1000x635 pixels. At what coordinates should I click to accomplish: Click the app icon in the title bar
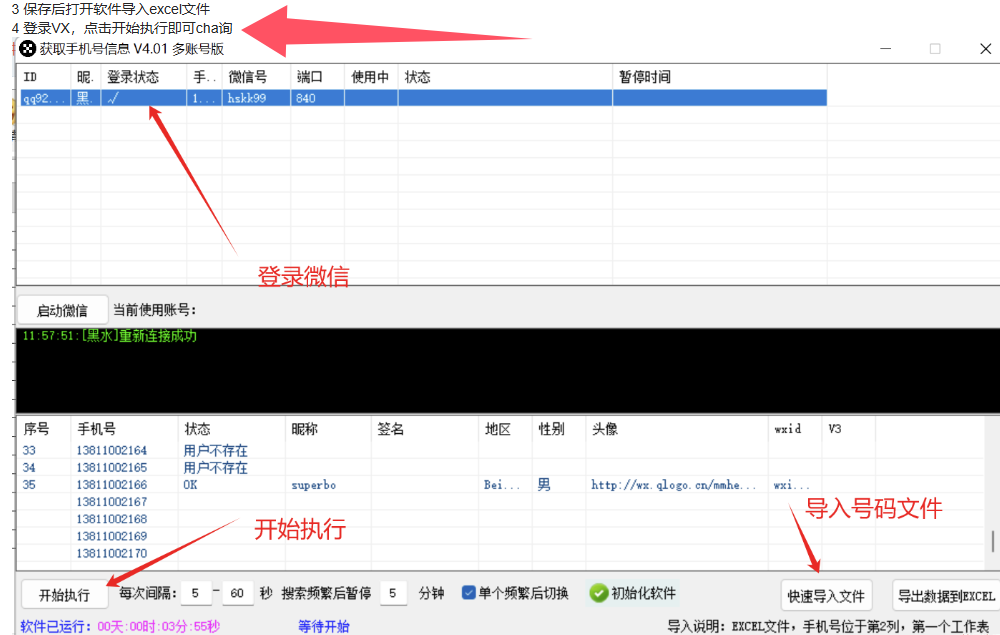tap(28, 48)
